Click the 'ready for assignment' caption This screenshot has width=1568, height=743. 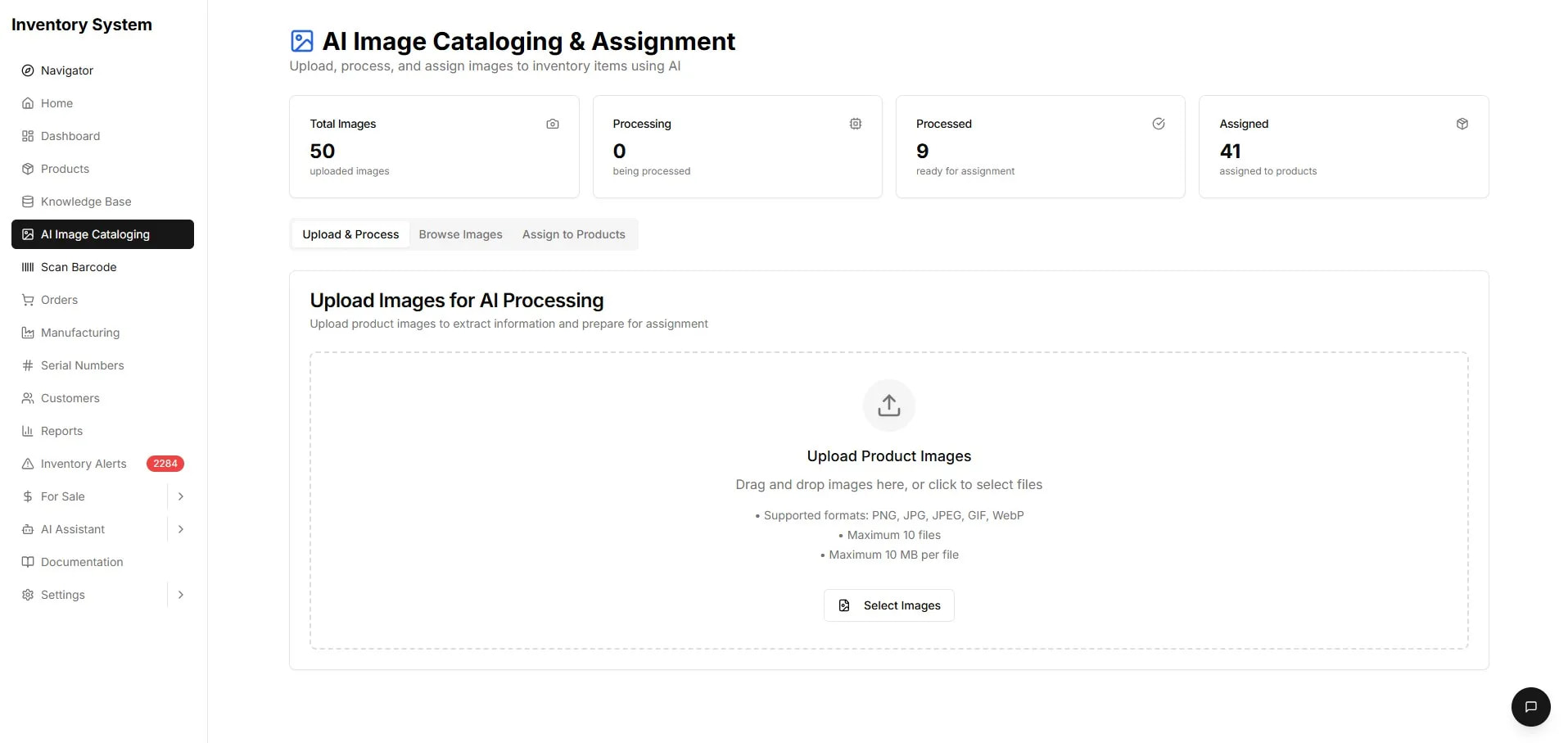(x=965, y=171)
